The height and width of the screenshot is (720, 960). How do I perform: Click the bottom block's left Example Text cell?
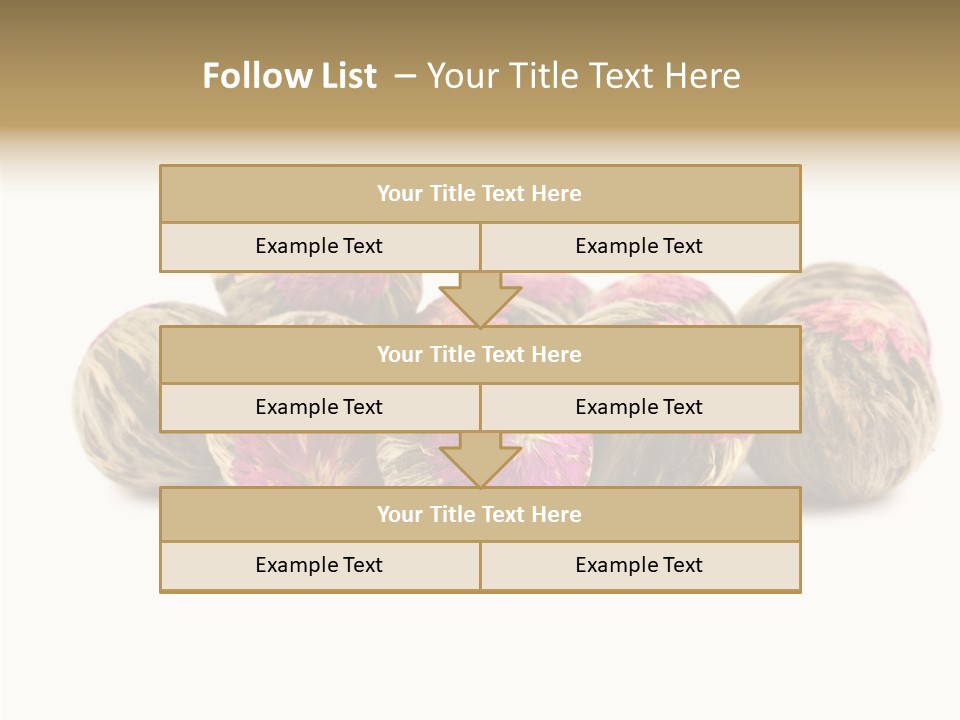click(x=319, y=566)
